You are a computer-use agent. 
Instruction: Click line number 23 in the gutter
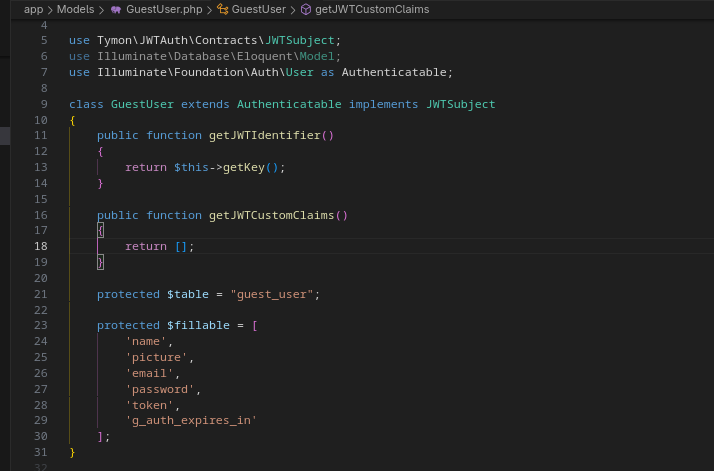(x=41, y=325)
